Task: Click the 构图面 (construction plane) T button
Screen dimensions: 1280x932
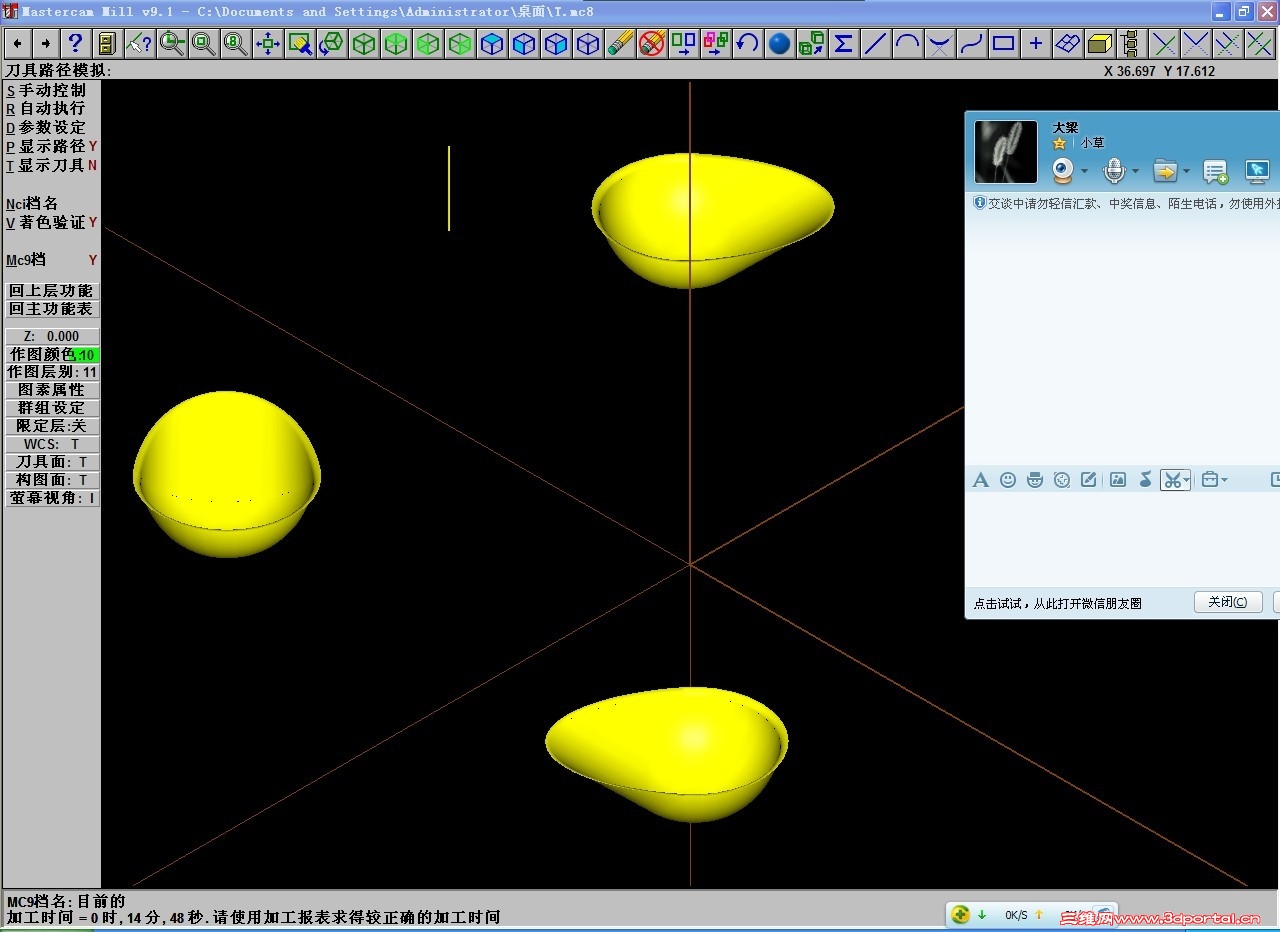Action: click(52, 480)
